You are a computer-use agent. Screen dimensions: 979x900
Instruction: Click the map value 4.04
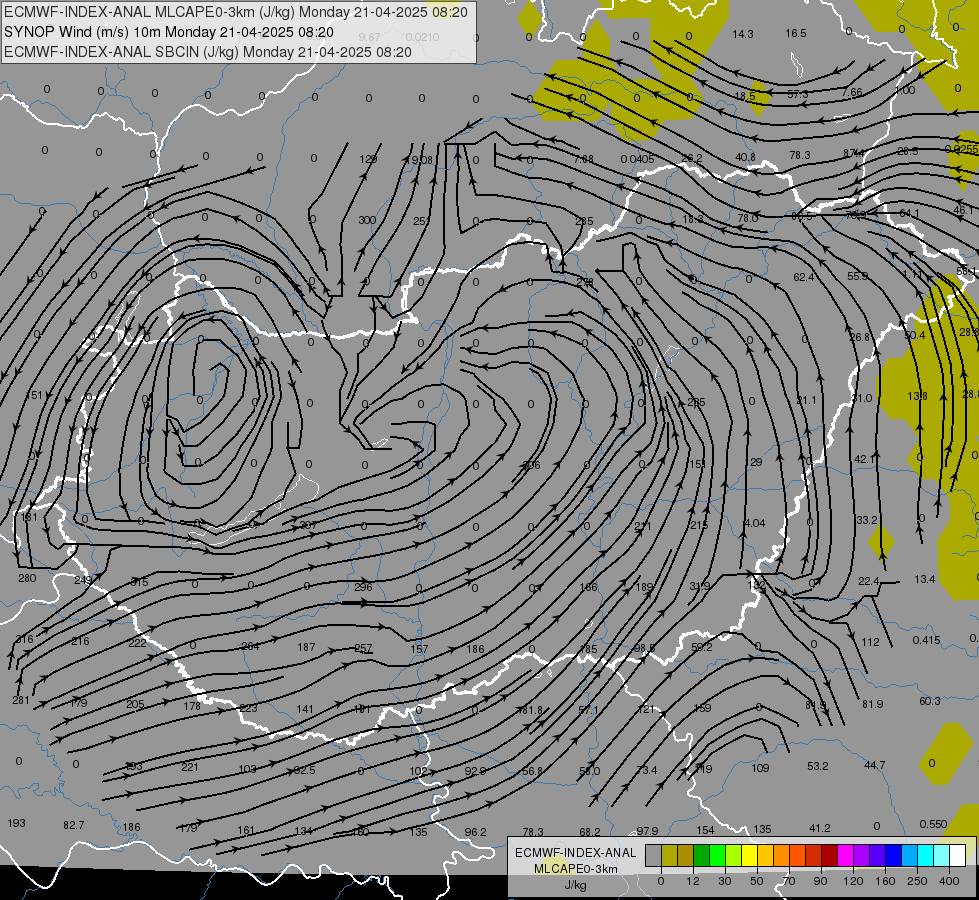tap(754, 523)
